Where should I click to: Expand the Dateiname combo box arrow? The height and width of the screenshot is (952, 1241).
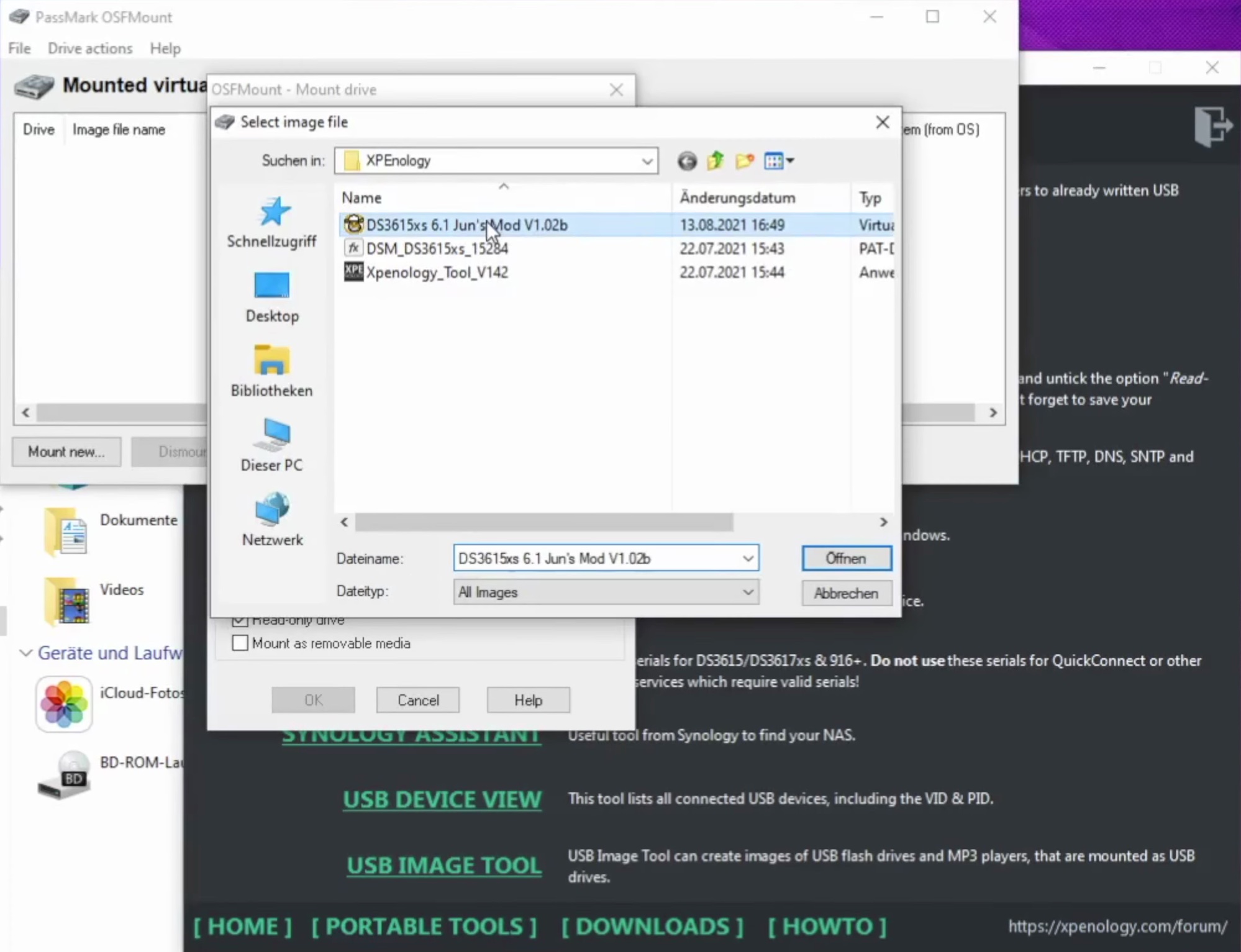pyautogui.click(x=748, y=558)
